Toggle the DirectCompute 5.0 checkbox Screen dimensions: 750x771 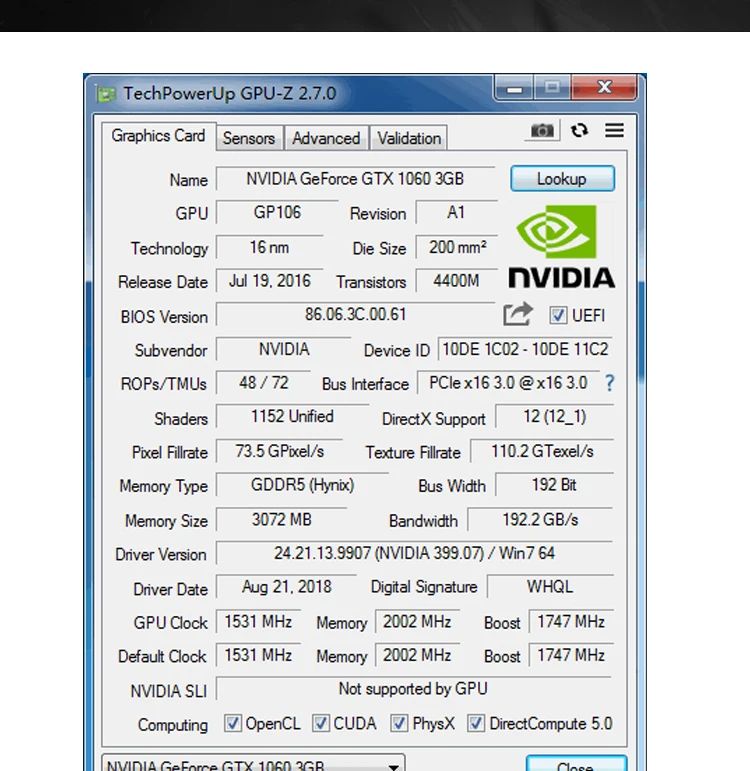coord(476,723)
